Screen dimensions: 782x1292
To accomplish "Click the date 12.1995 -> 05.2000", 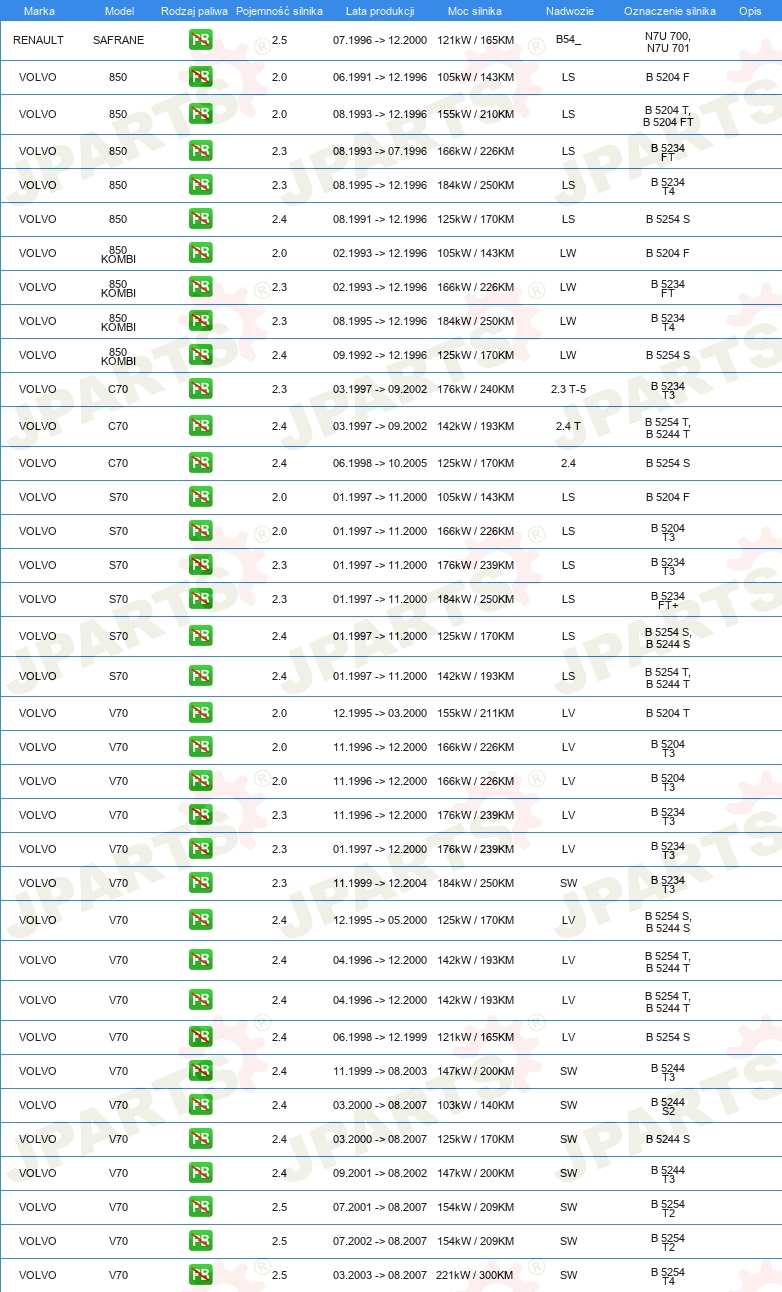I will [380, 920].
